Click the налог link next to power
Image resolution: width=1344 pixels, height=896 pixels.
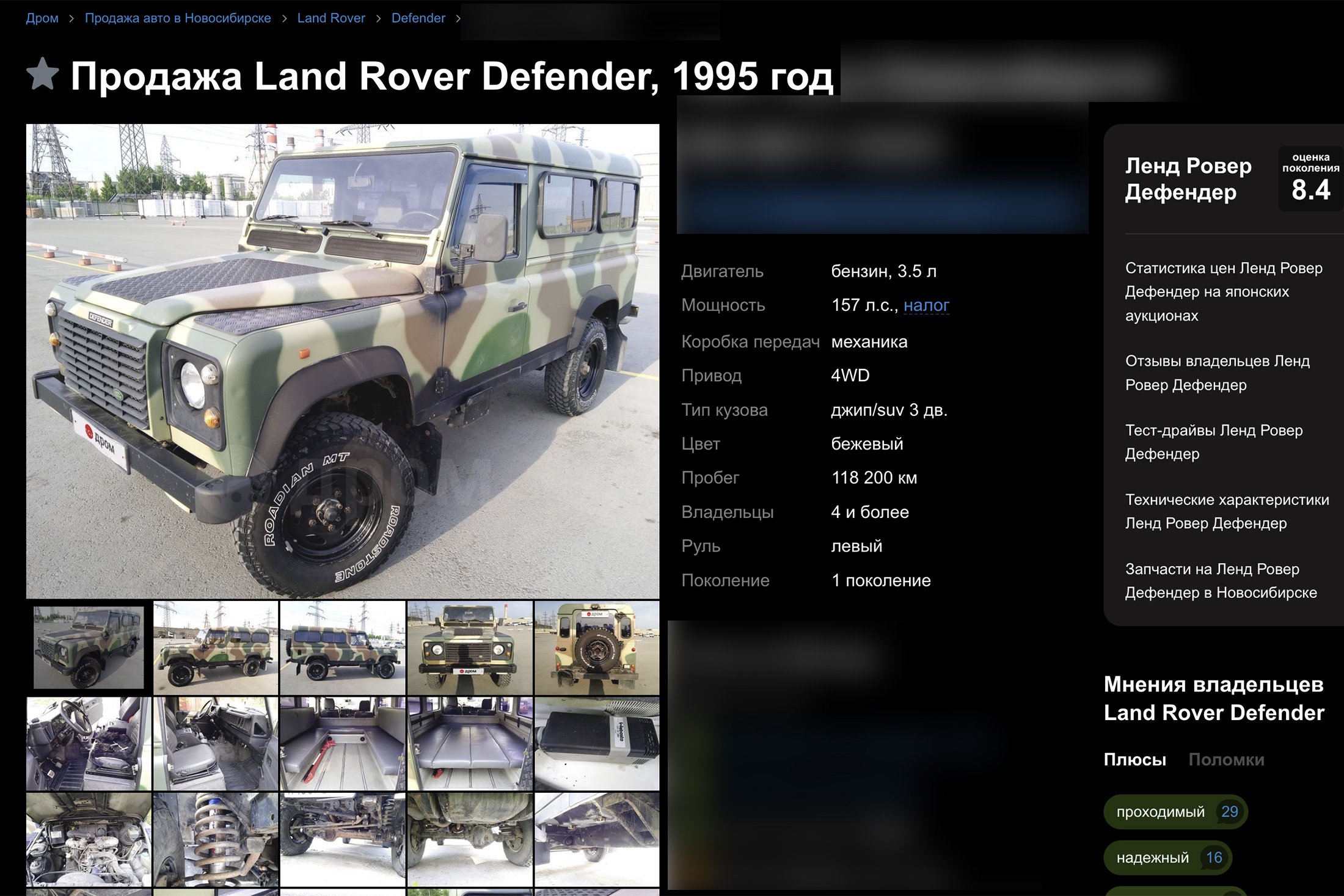tap(926, 305)
